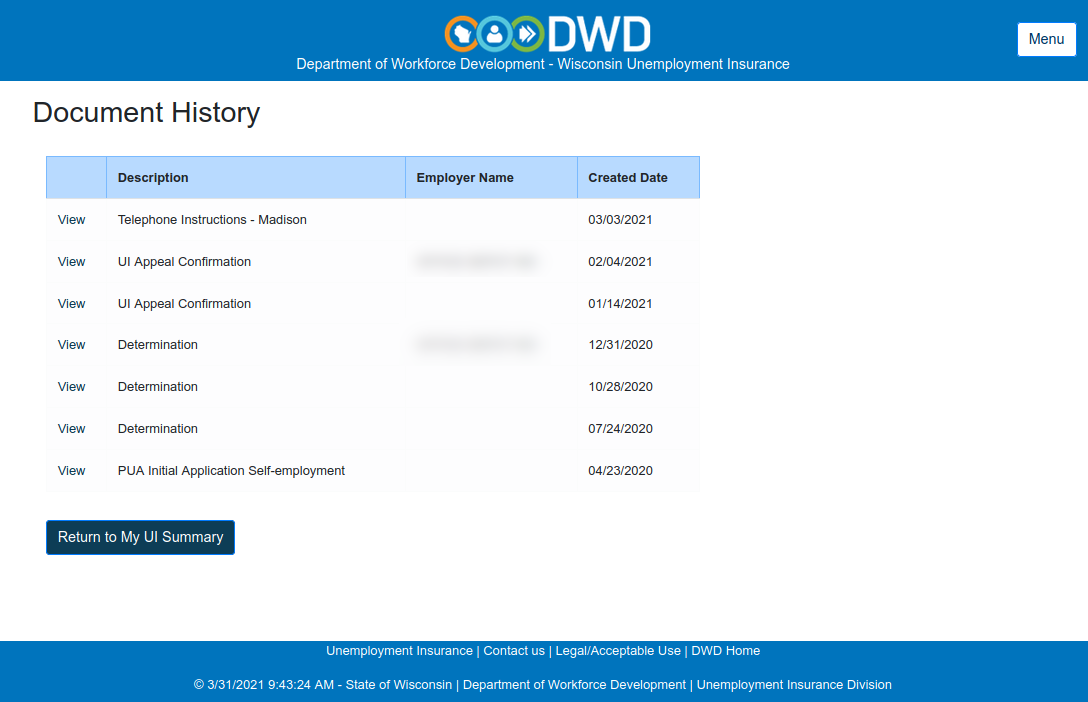View the Telephone Instructions - Madison document
The height and width of the screenshot is (702, 1088).
click(x=71, y=220)
